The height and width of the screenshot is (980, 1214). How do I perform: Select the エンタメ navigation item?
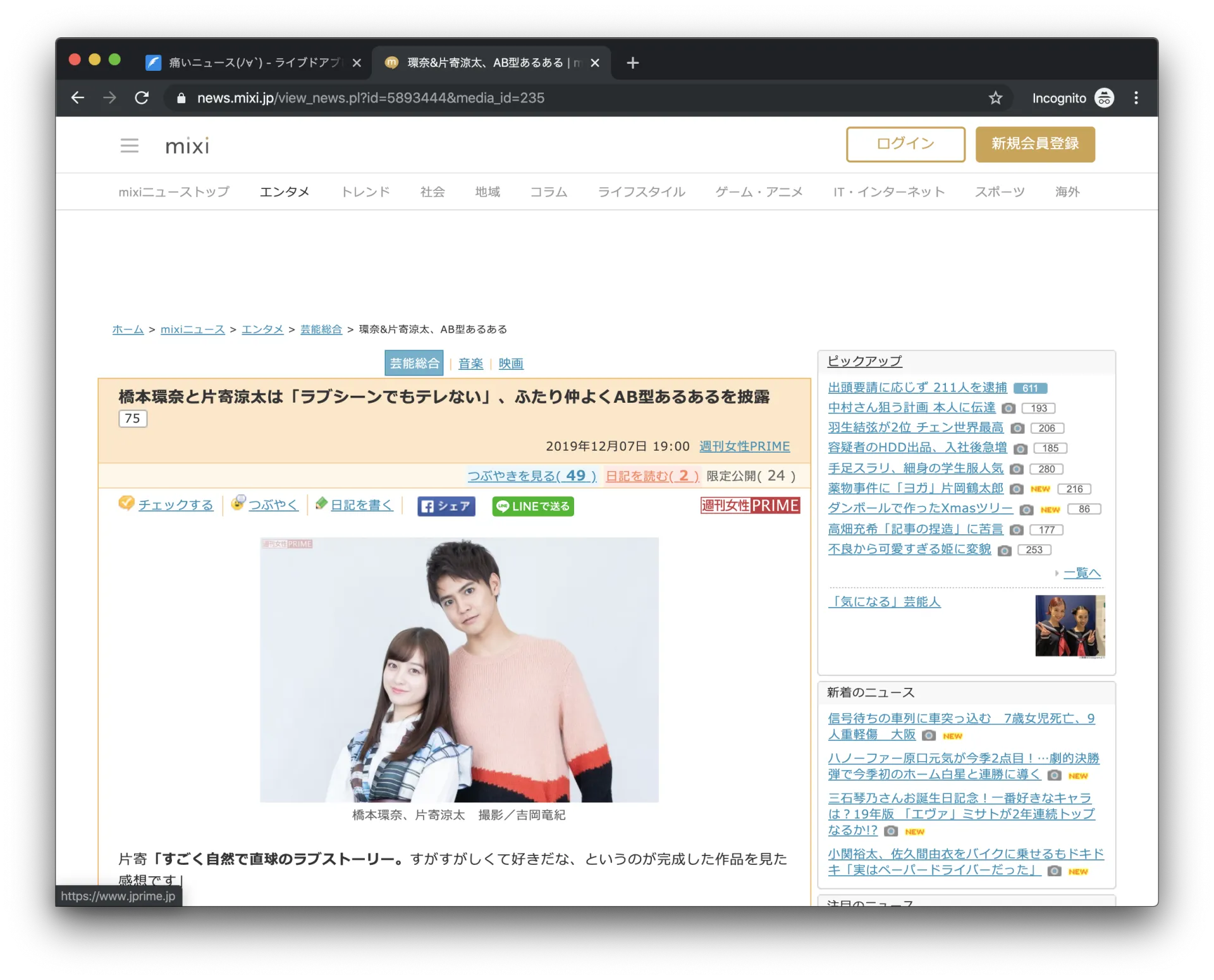pyautogui.click(x=285, y=192)
